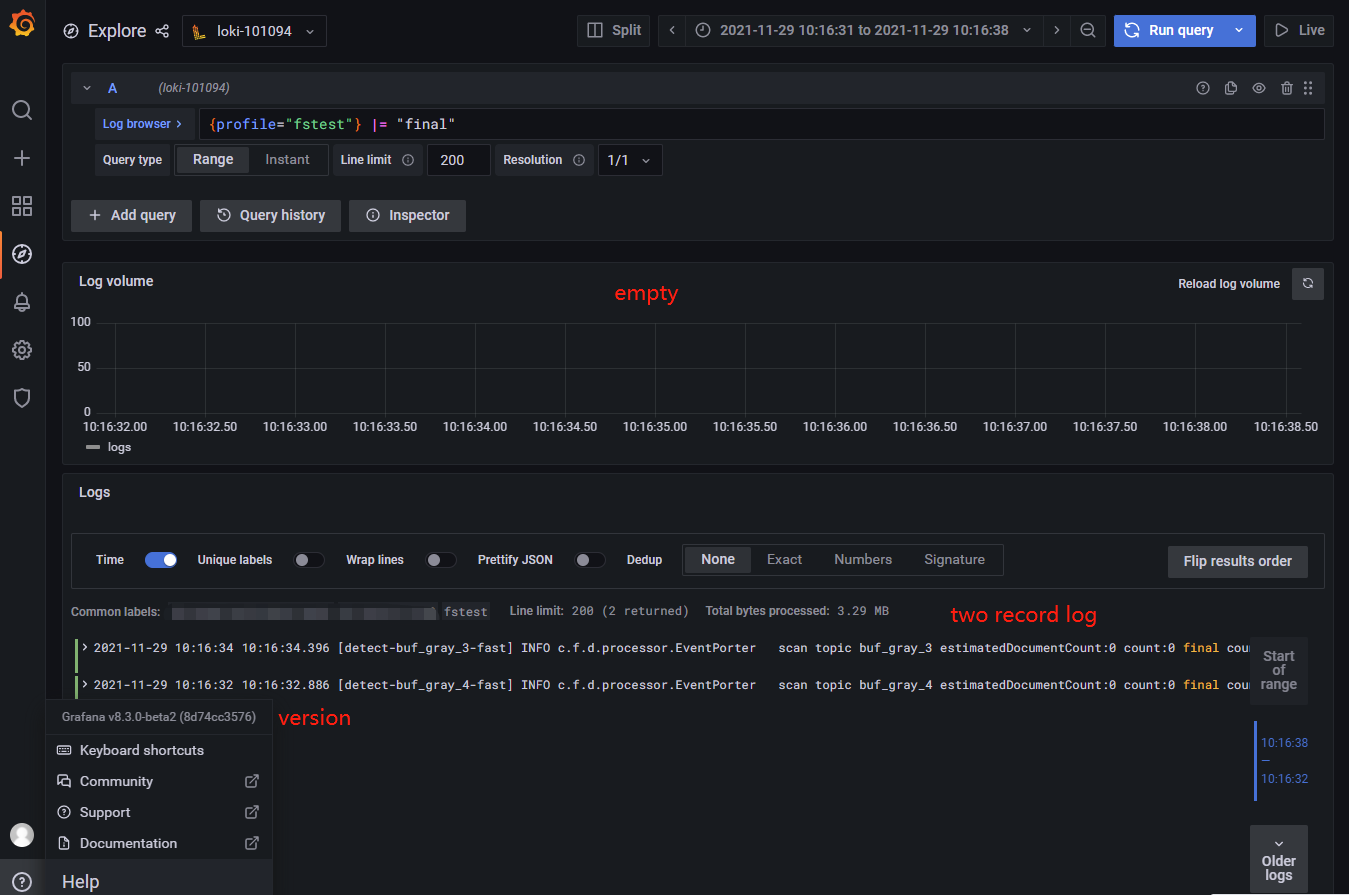
Task: Enable the Unique labels toggle
Action: click(309, 560)
